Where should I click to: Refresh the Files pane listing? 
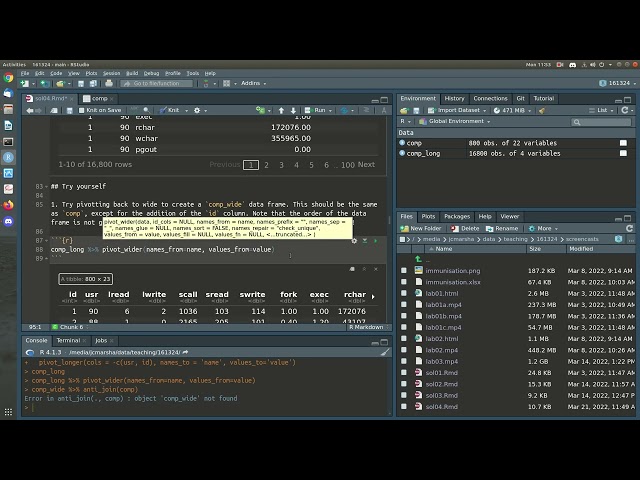click(629, 228)
